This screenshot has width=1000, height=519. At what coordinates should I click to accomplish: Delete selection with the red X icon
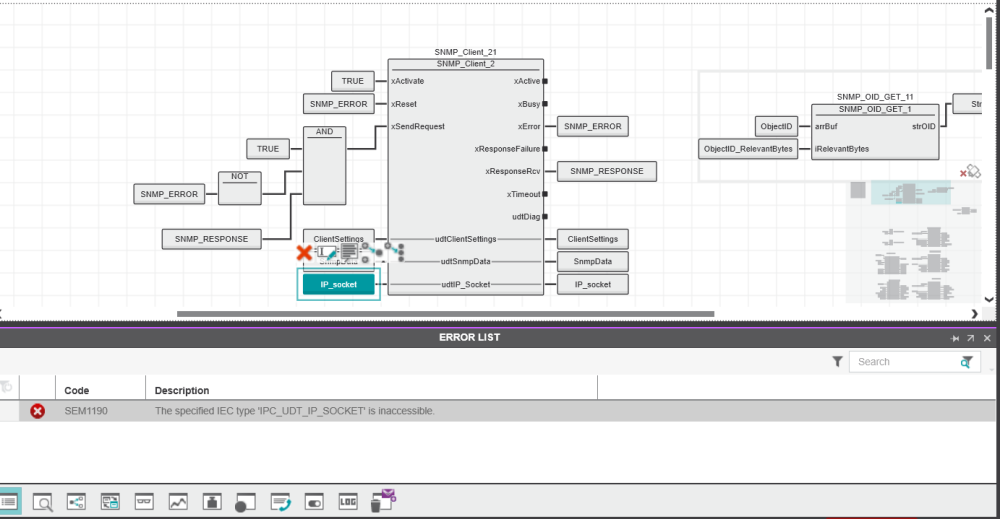[x=304, y=253]
